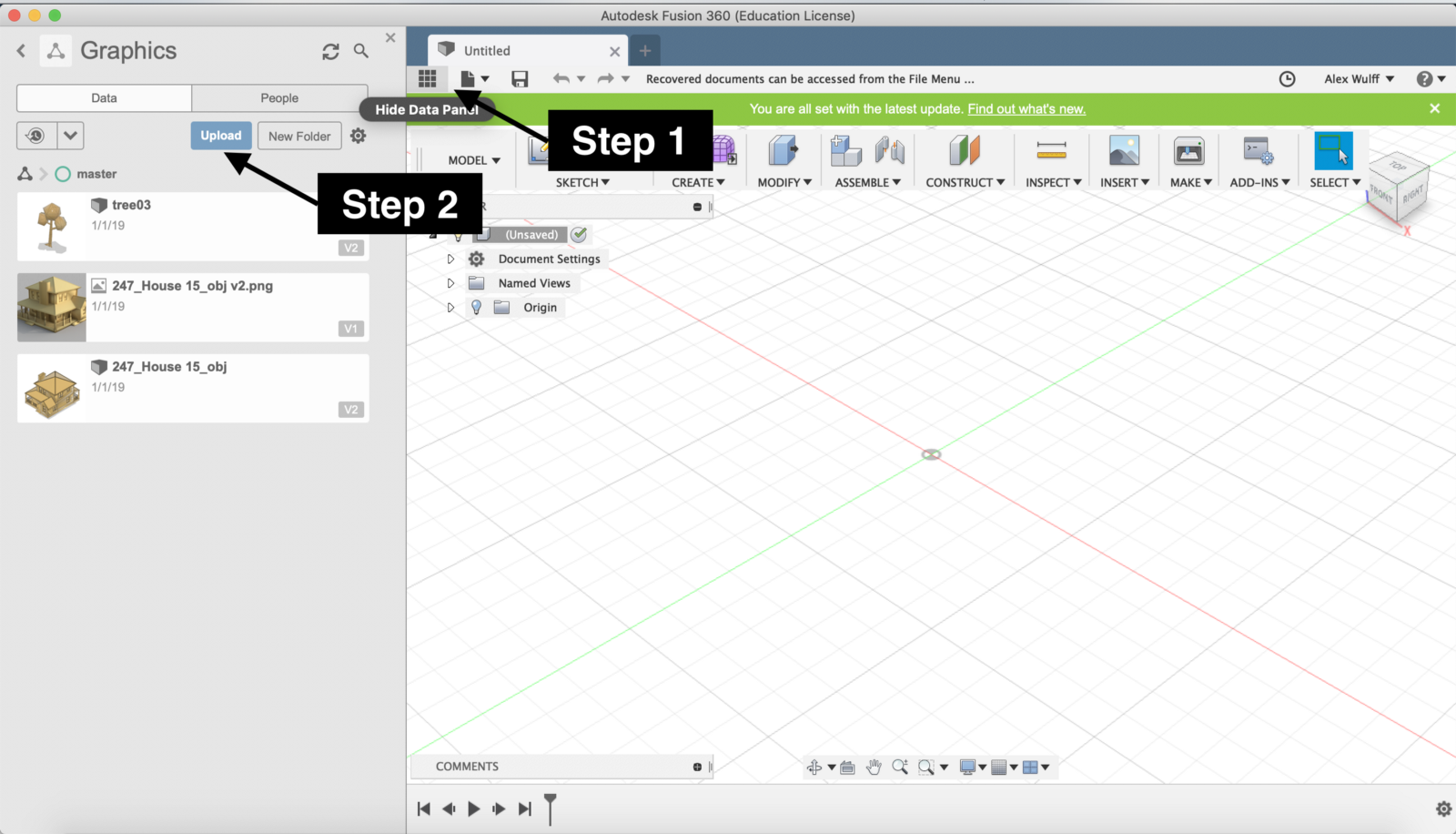Close the Graphics data panel

pyautogui.click(x=390, y=37)
